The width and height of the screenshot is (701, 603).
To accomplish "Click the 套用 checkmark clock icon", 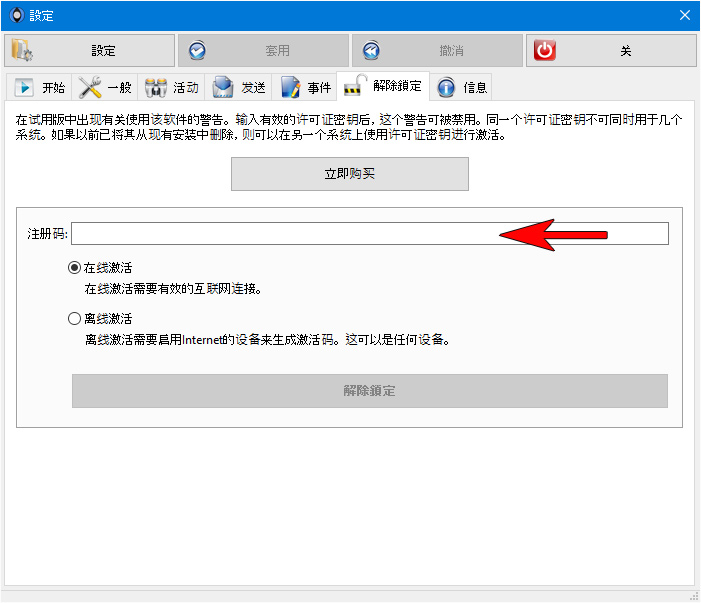I will (197, 51).
